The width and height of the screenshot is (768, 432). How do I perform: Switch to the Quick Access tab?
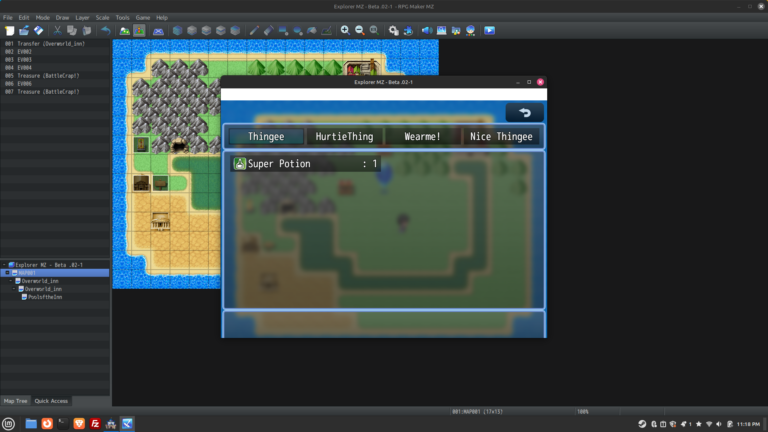pos(51,401)
